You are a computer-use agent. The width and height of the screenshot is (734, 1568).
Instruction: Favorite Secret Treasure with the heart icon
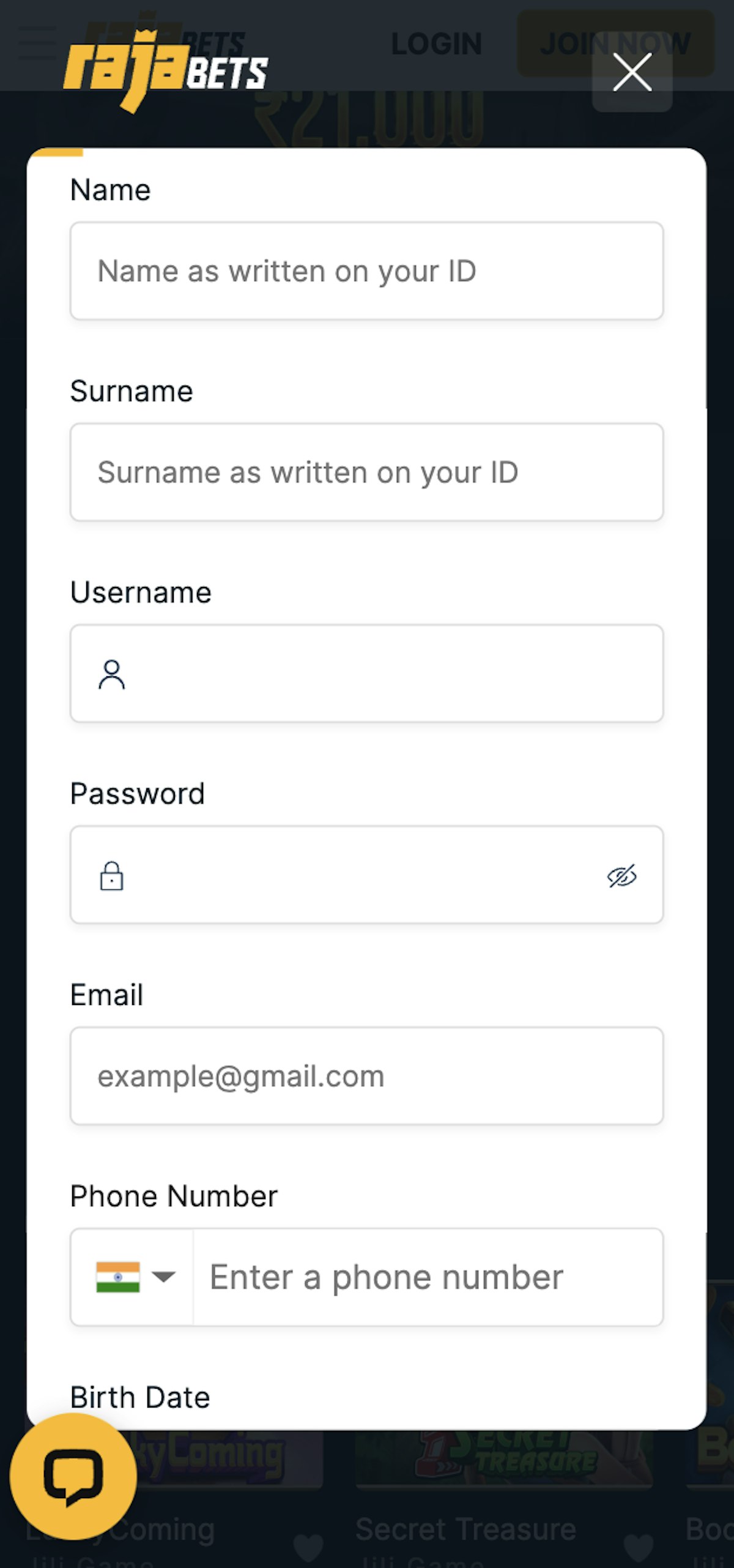tap(638, 1546)
